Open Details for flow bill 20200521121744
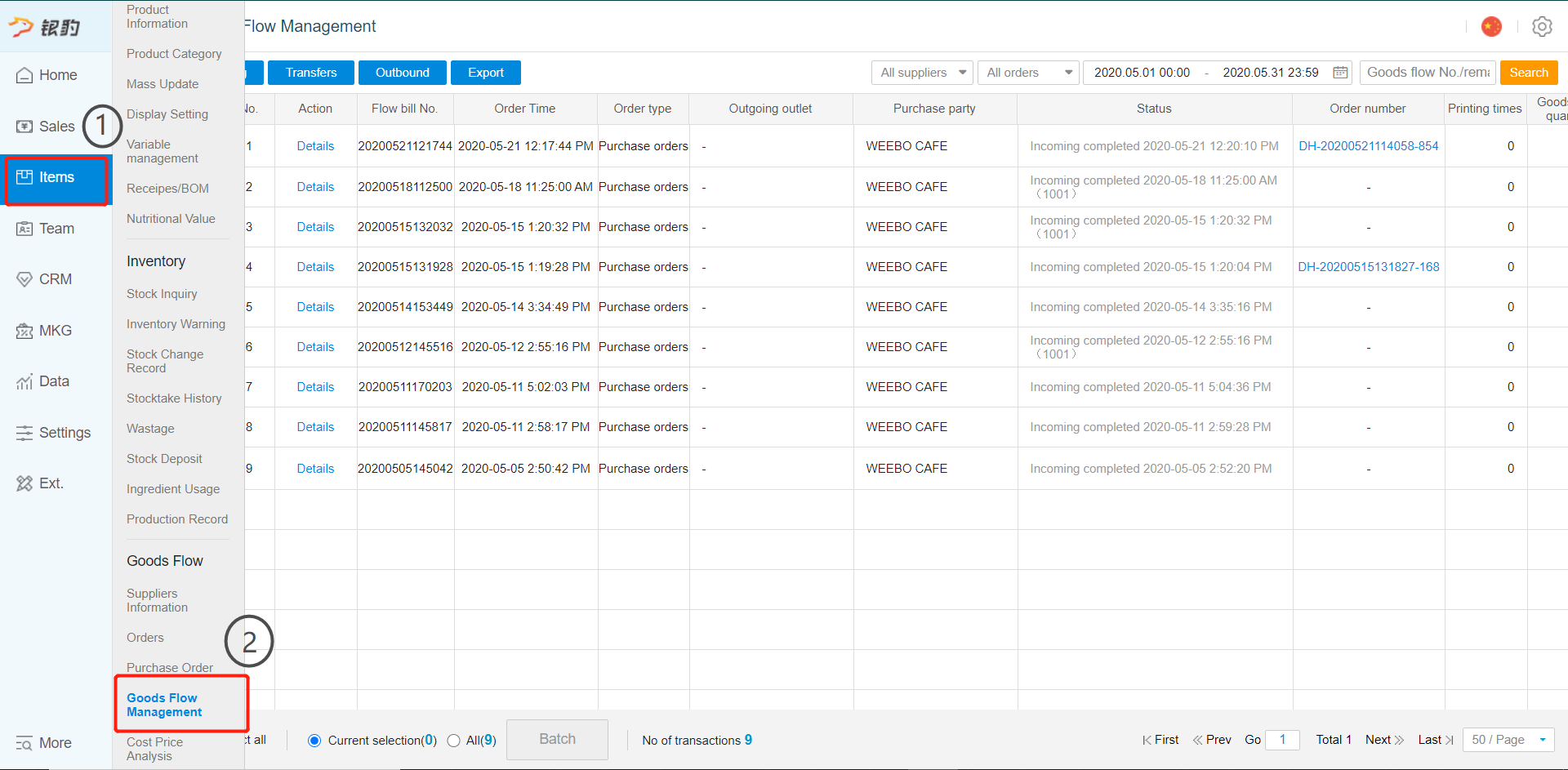The image size is (1568, 770). pyautogui.click(x=315, y=146)
